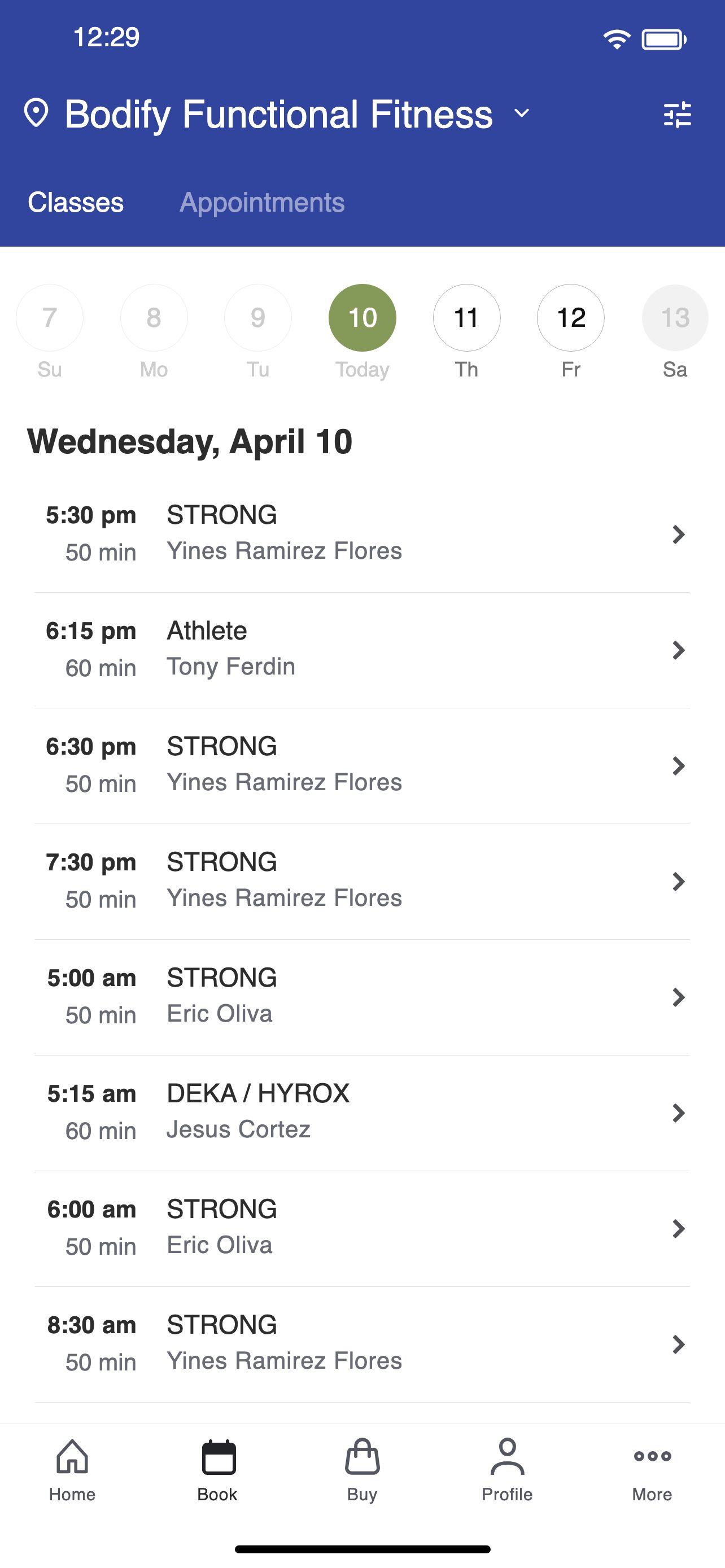Expand the Bodify Functional Fitness location dropdown
725x1568 pixels.
click(522, 113)
